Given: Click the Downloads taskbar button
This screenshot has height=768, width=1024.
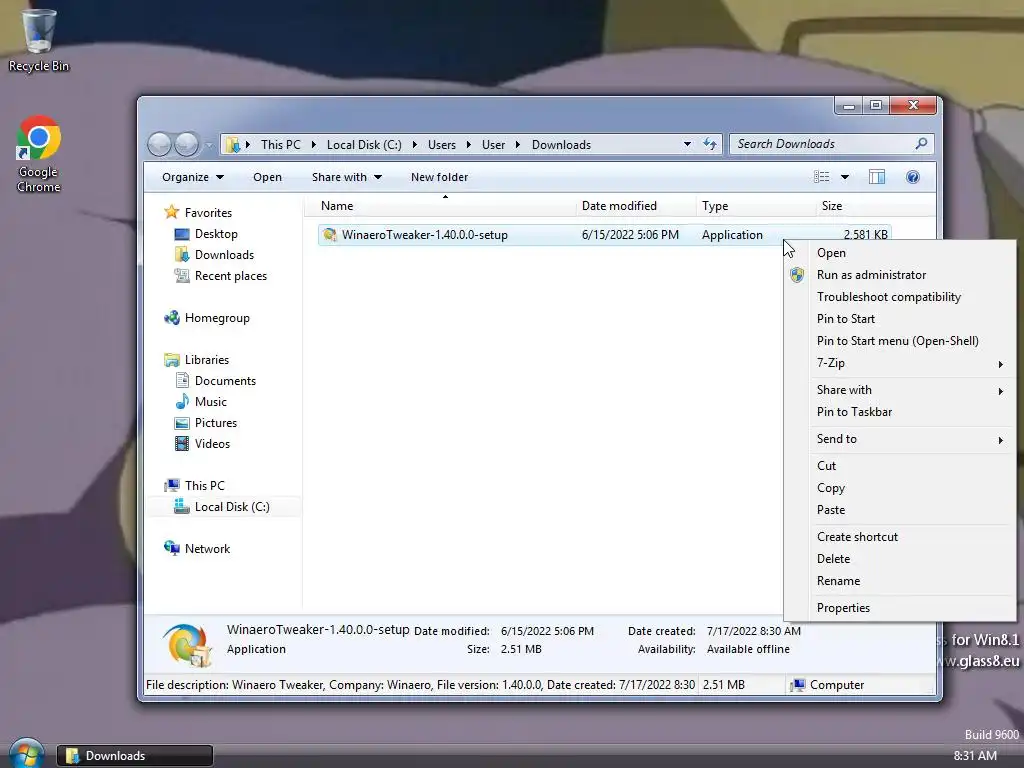Looking at the screenshot, I should [x=135, y=756].
